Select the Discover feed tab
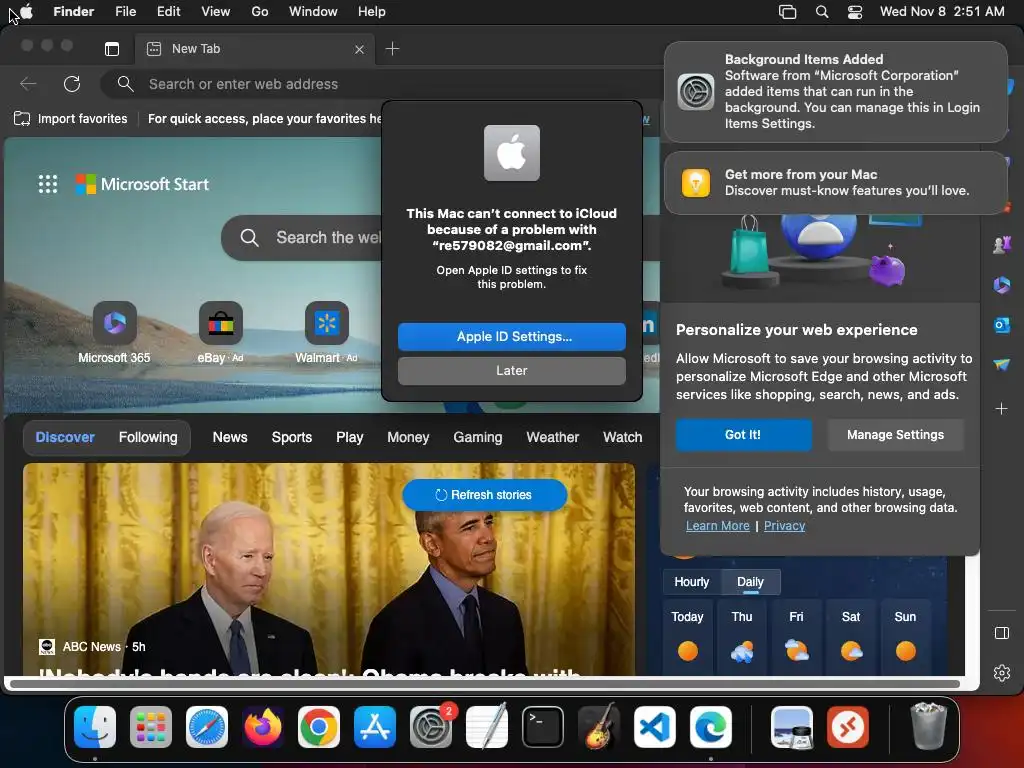The height and width of the screenshot is (768, 1024). tap(65, 437)
